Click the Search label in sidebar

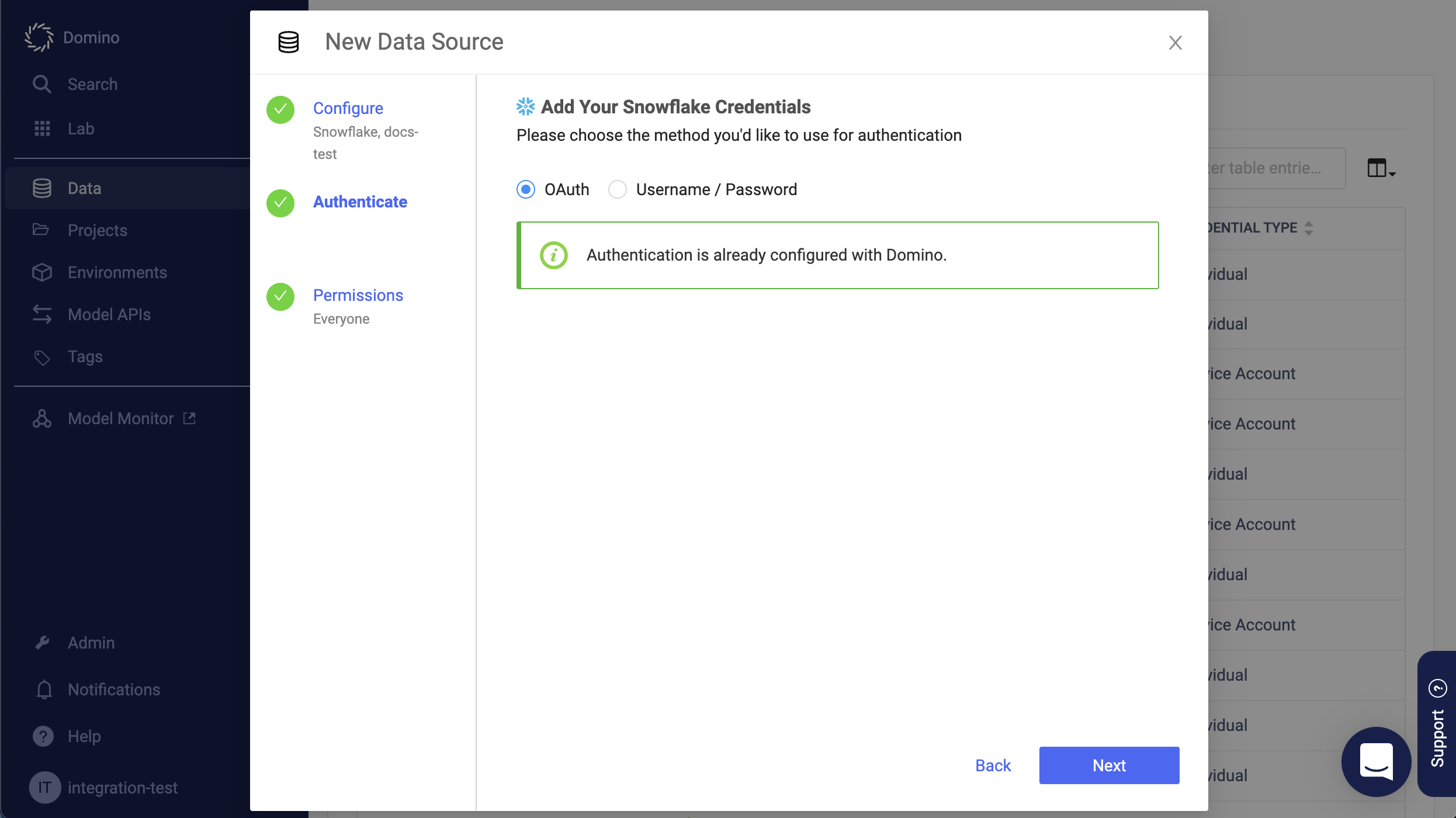coord(92,84)
